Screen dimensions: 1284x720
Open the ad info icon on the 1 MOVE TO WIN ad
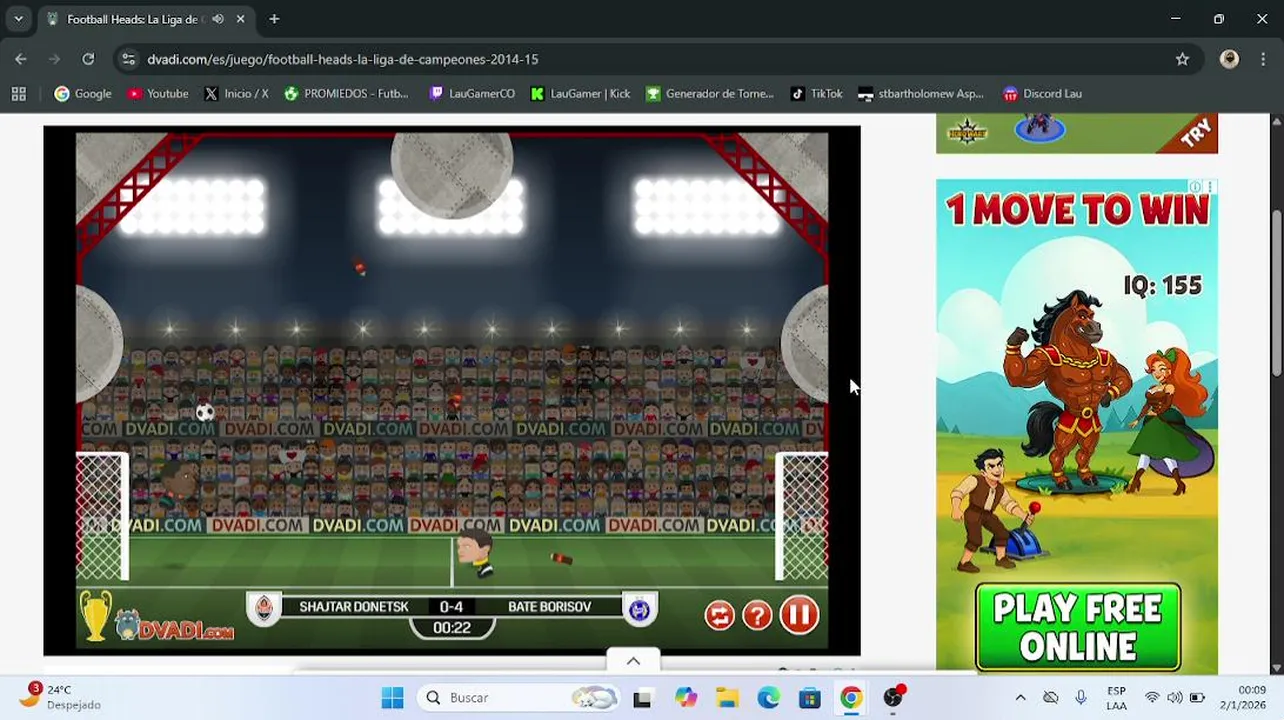[x=1195, y=187]
